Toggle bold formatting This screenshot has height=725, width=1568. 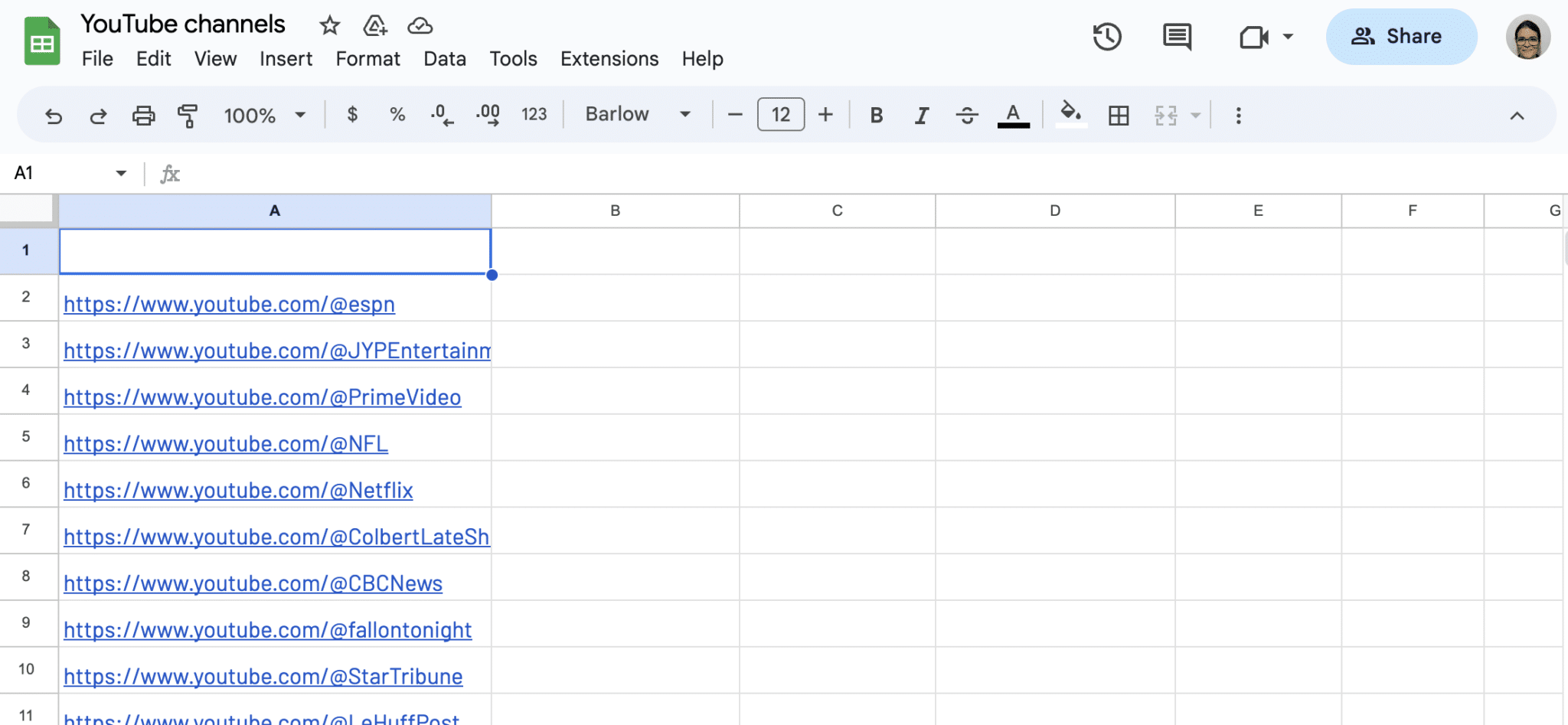pos(877,116)
